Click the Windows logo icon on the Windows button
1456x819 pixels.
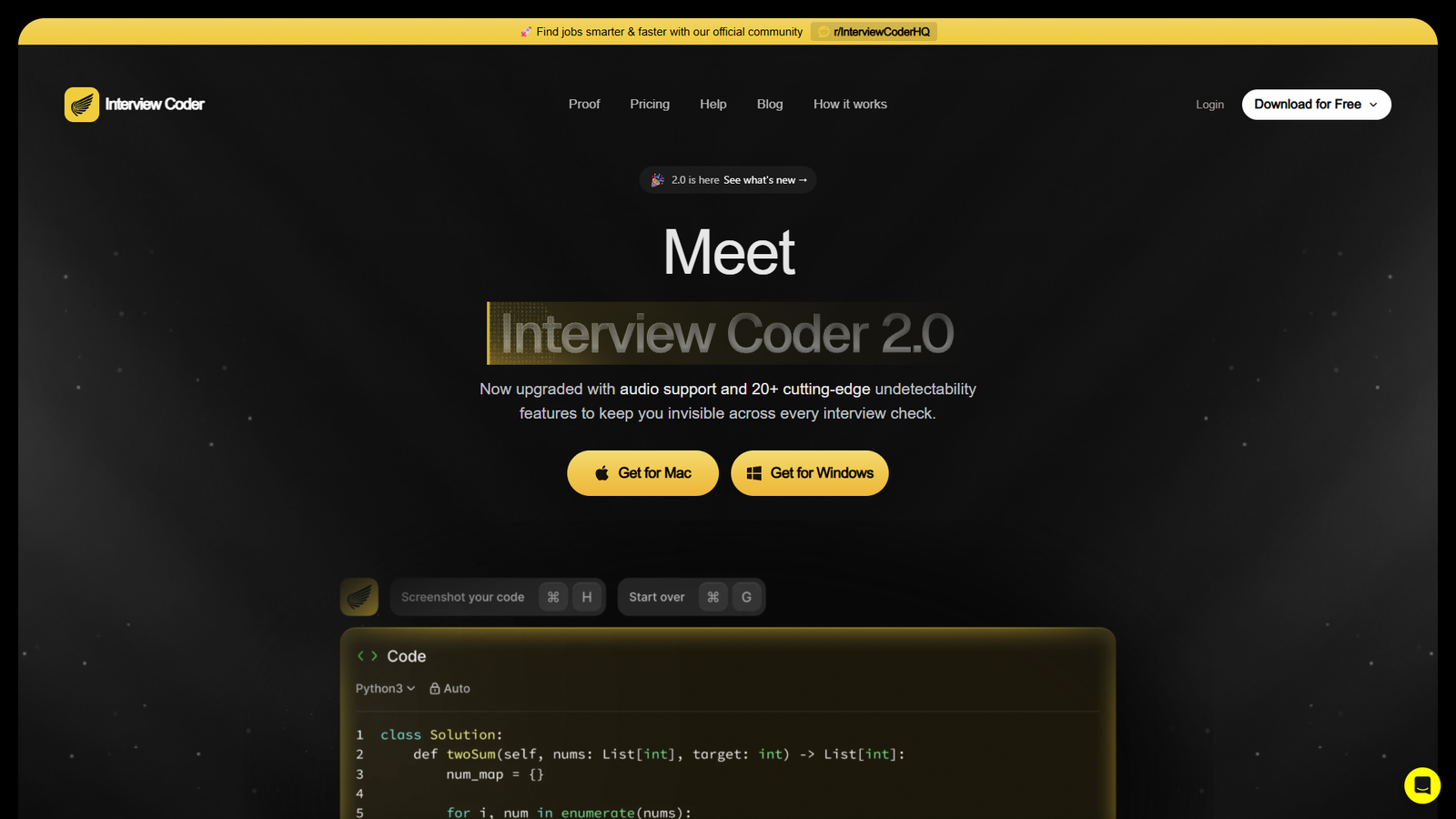point(754,473)
